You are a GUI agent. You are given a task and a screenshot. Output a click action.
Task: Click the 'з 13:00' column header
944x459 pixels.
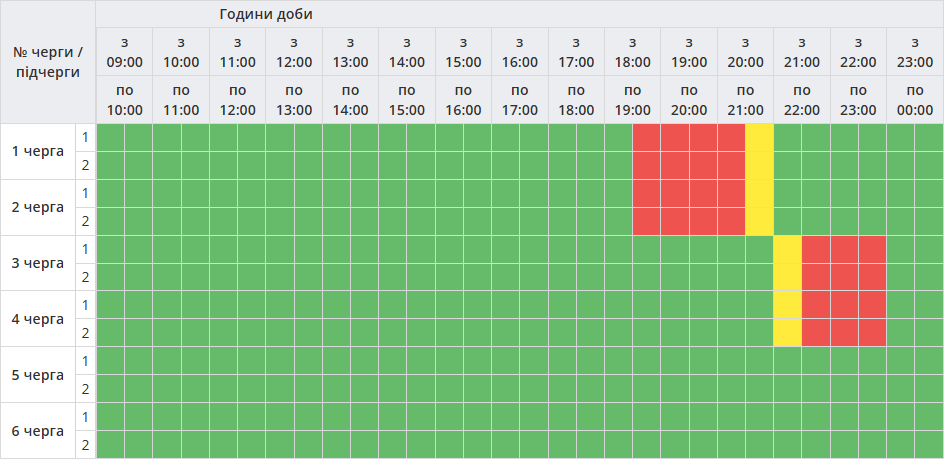(x=350, y=52)
